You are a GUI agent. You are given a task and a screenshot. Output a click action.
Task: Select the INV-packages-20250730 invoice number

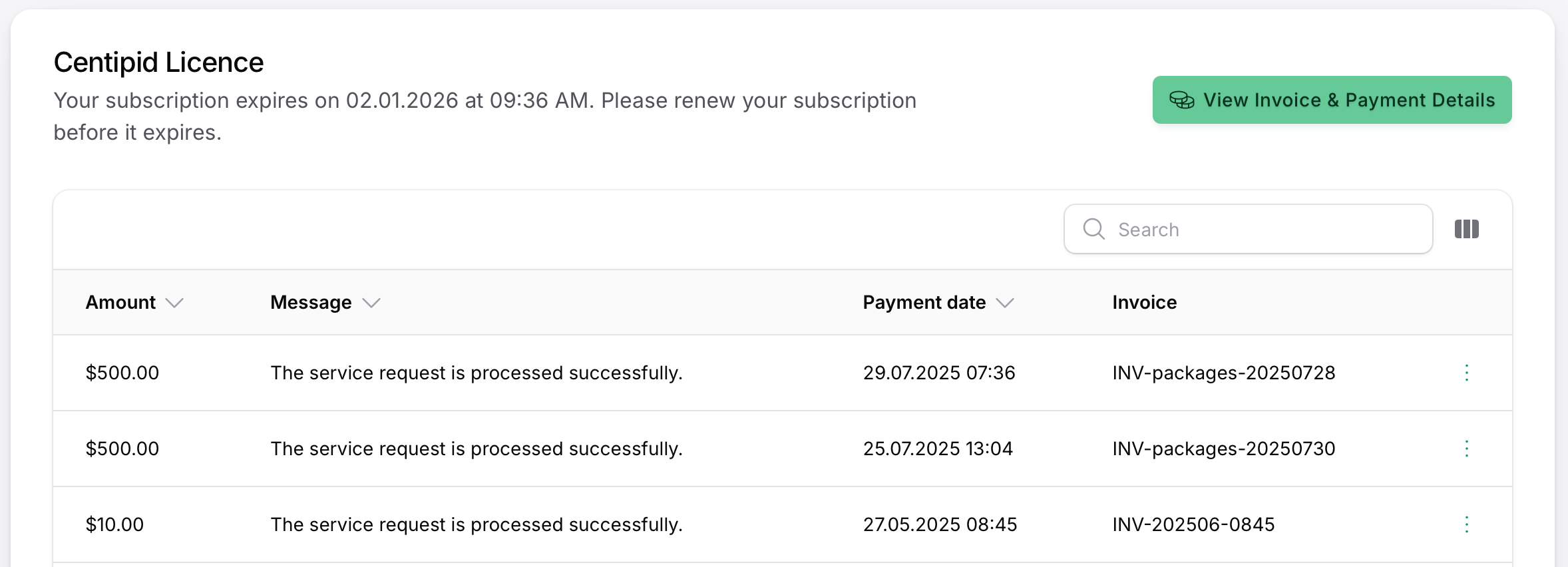(1223, 449)
